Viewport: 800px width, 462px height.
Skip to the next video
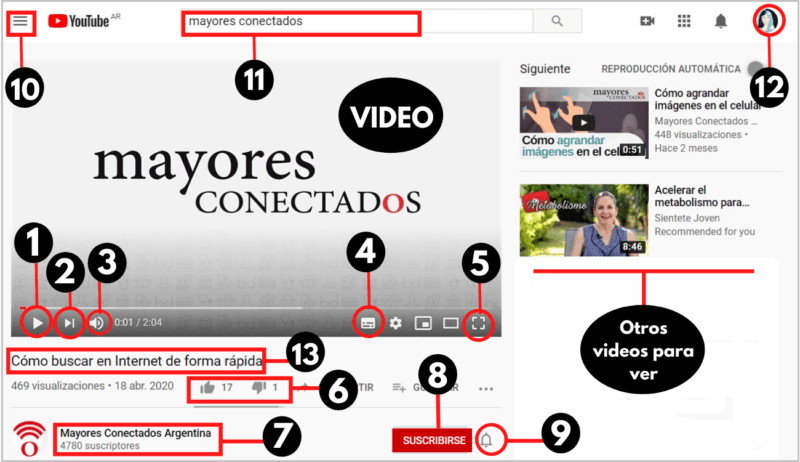[x=70, y=323]
